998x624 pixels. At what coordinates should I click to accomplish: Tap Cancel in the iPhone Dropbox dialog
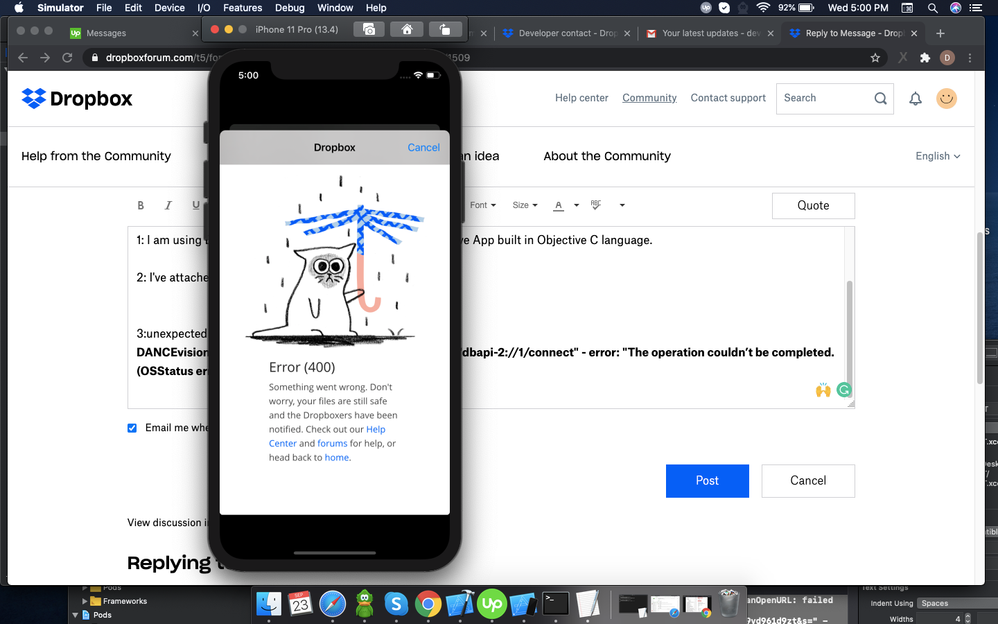(423, 147)
